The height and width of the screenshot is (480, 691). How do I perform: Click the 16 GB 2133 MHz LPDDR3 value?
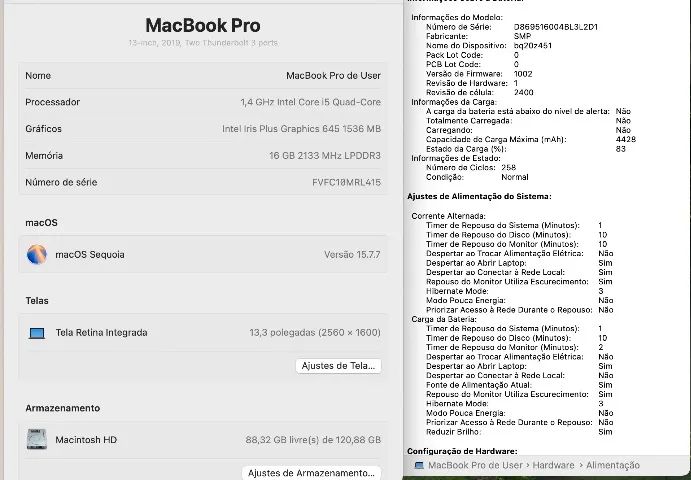pos(325,156)
